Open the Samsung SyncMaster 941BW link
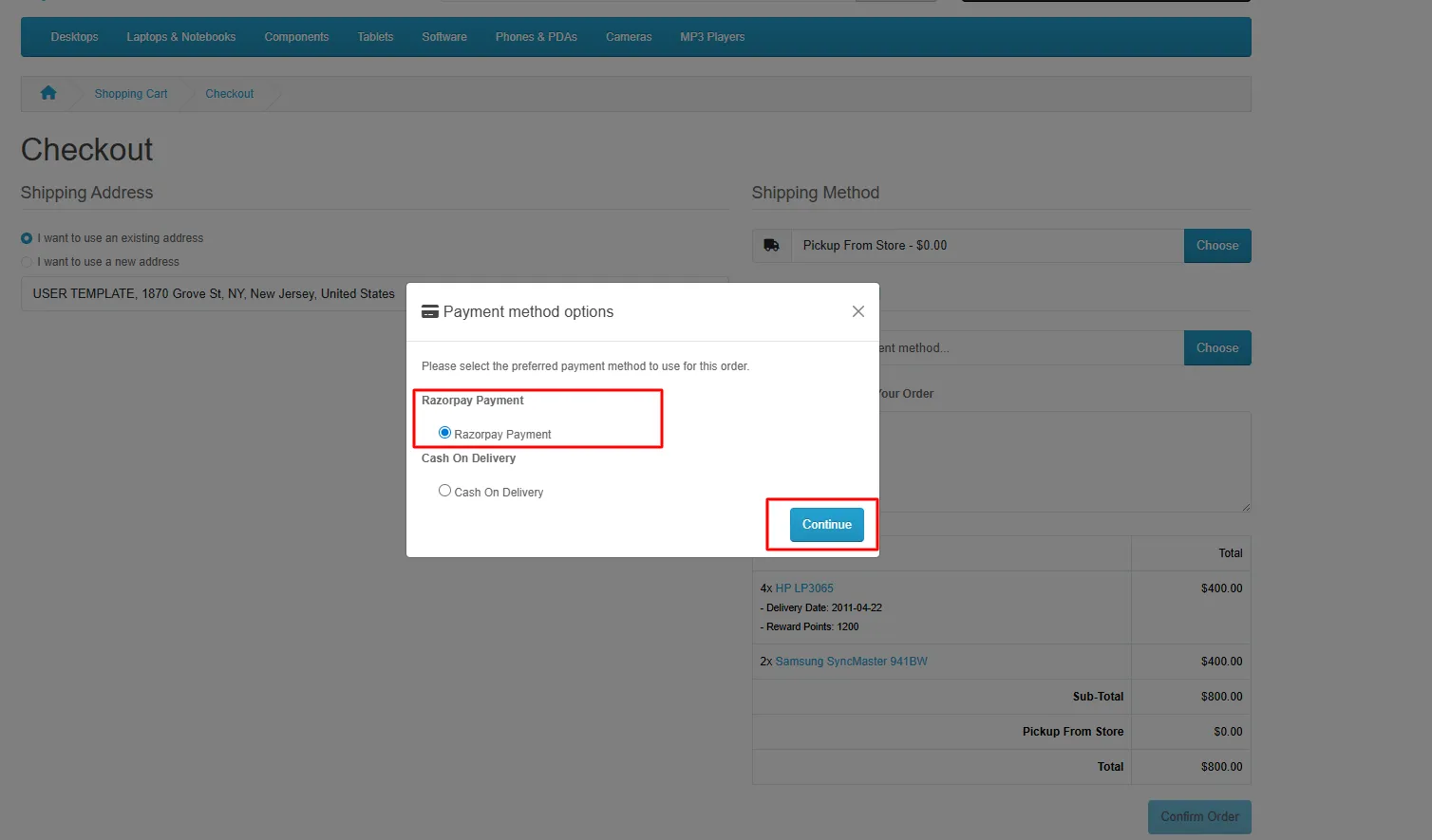1432x840 pixels. [851, 662]
